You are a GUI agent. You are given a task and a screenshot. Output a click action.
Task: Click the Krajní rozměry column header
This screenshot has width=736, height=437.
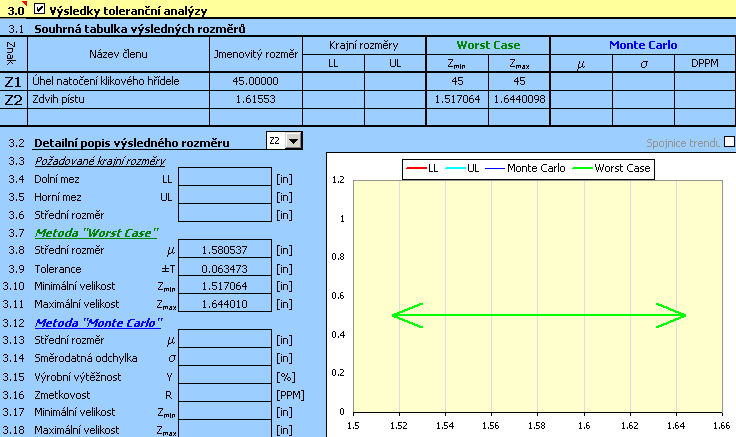tap(364, 45)
